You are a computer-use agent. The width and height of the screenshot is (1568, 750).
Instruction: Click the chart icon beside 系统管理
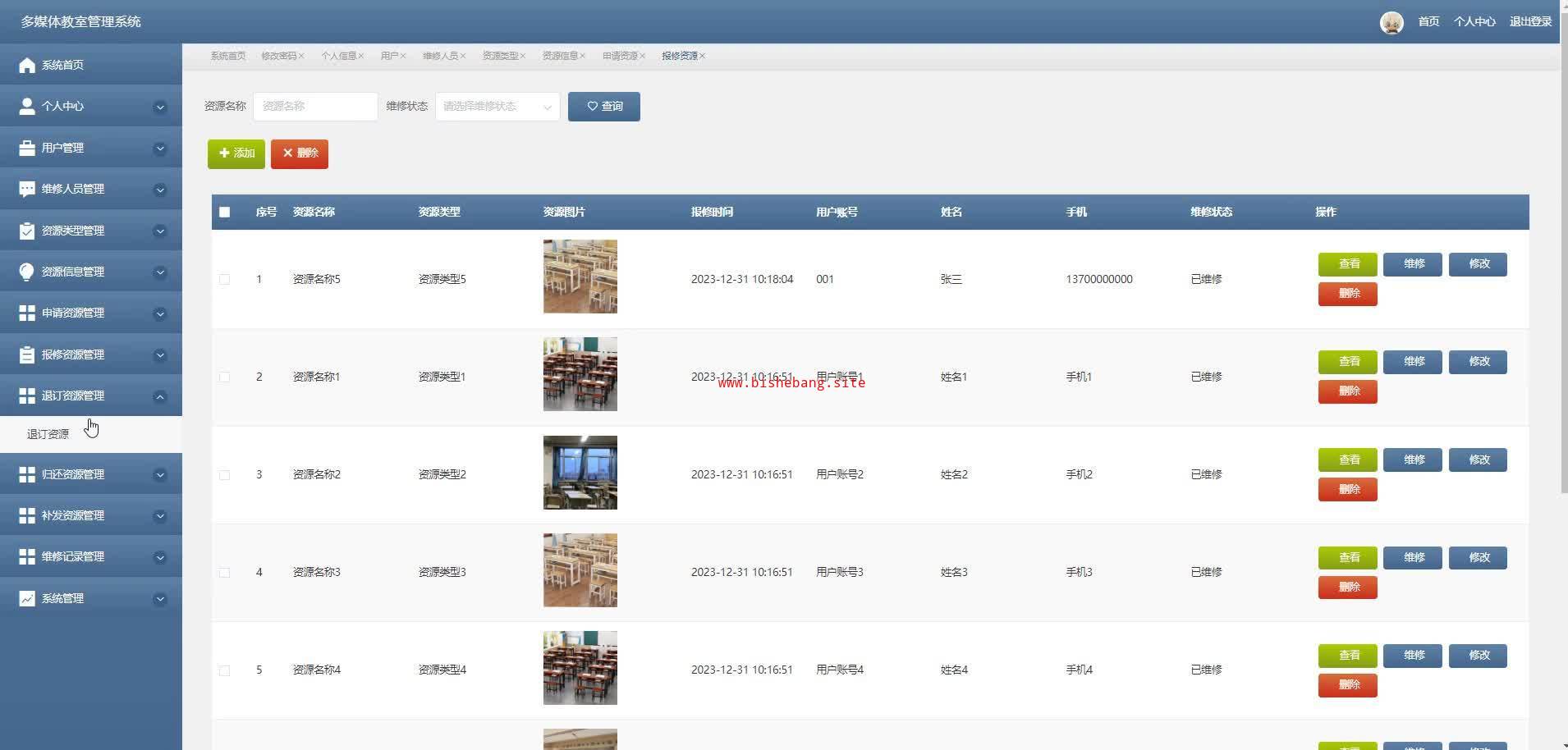click(x=27, y=598)
